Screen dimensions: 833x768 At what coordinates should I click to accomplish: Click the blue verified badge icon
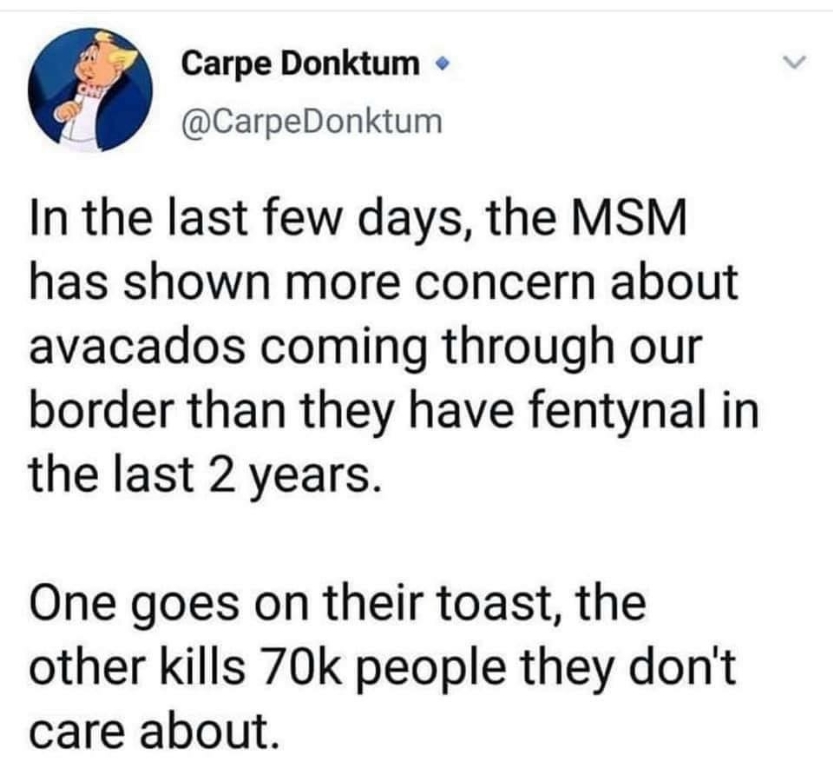[439, 64]
